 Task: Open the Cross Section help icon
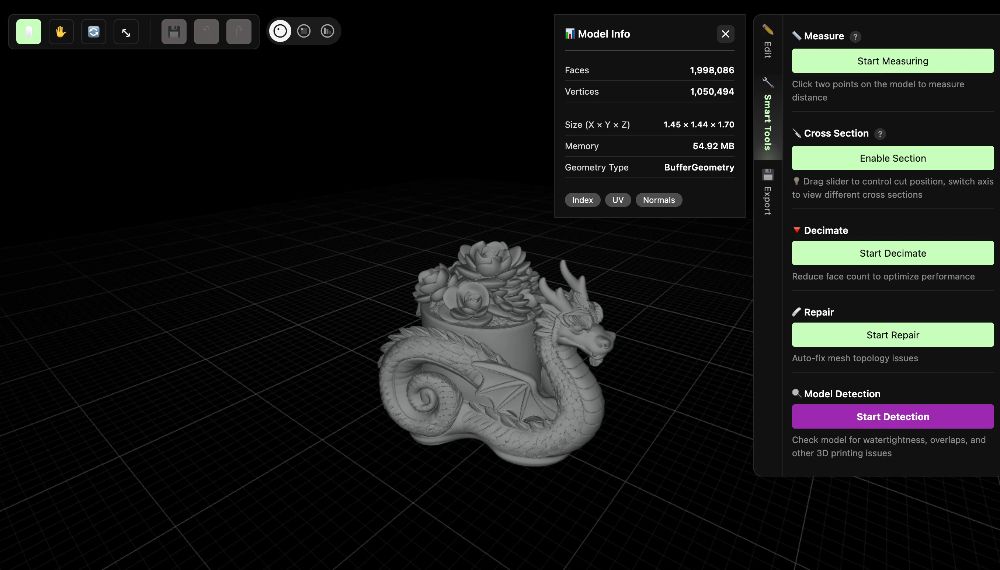[879, 134]
